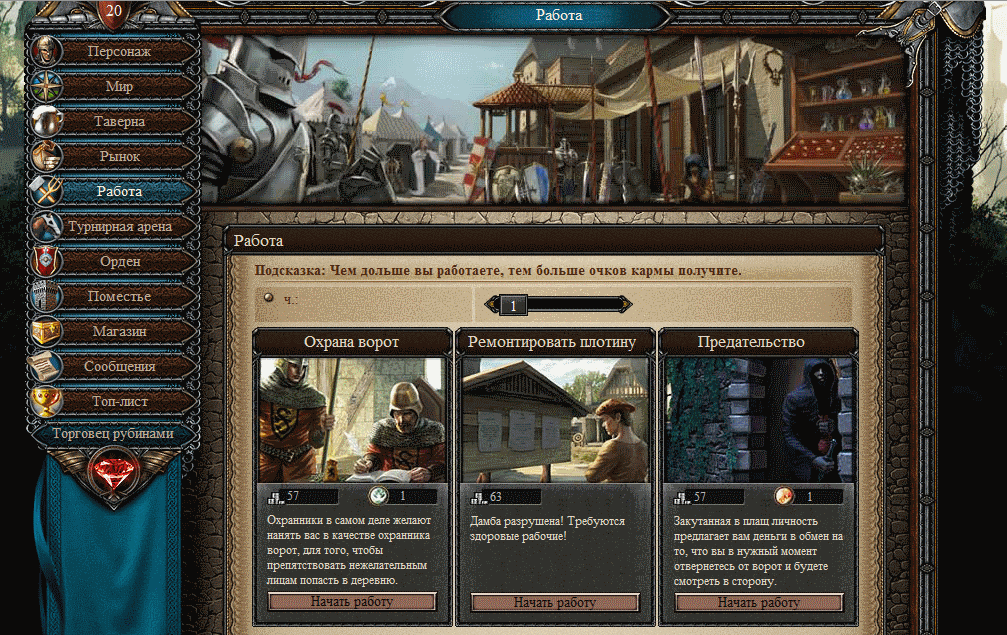This screenshot has height=635, width=1007.
Task: Click the compass icon beside Мир
Action: click(x=47, y=86)
